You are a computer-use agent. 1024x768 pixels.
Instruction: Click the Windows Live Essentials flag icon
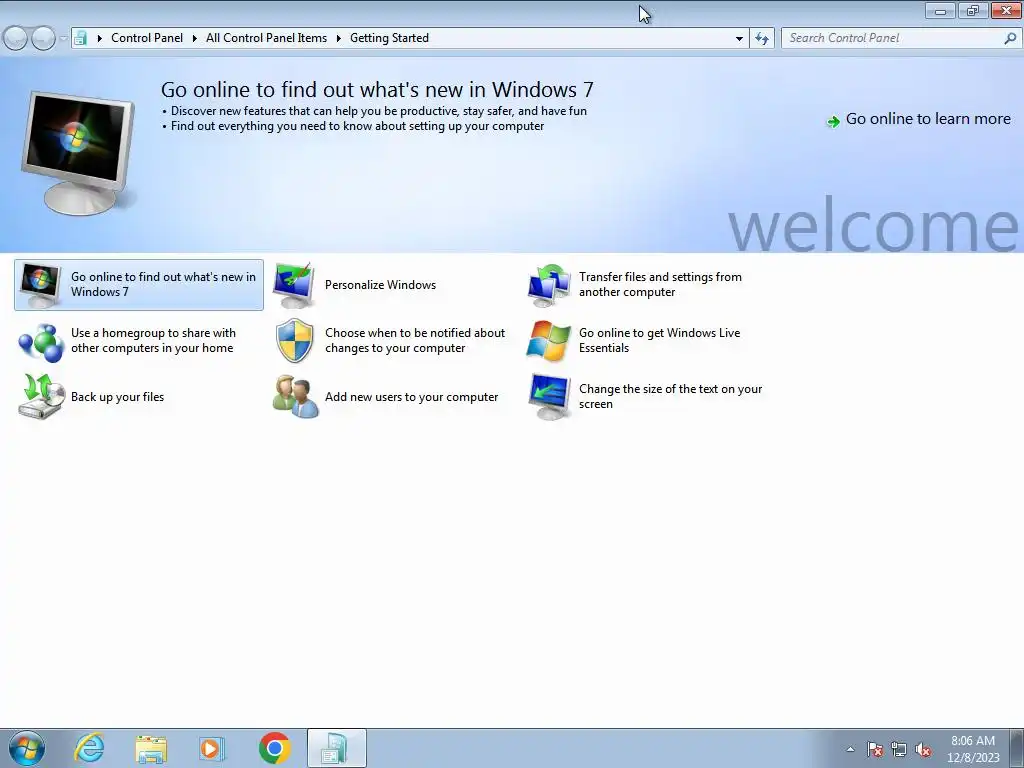549,340
